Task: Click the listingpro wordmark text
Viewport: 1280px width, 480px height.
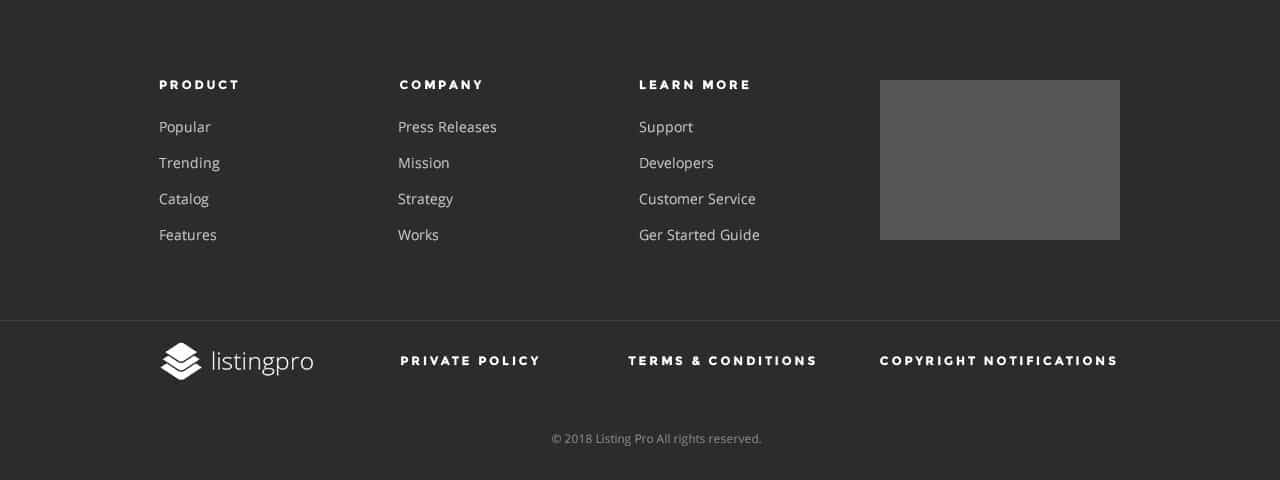Action: pos(262,361)
